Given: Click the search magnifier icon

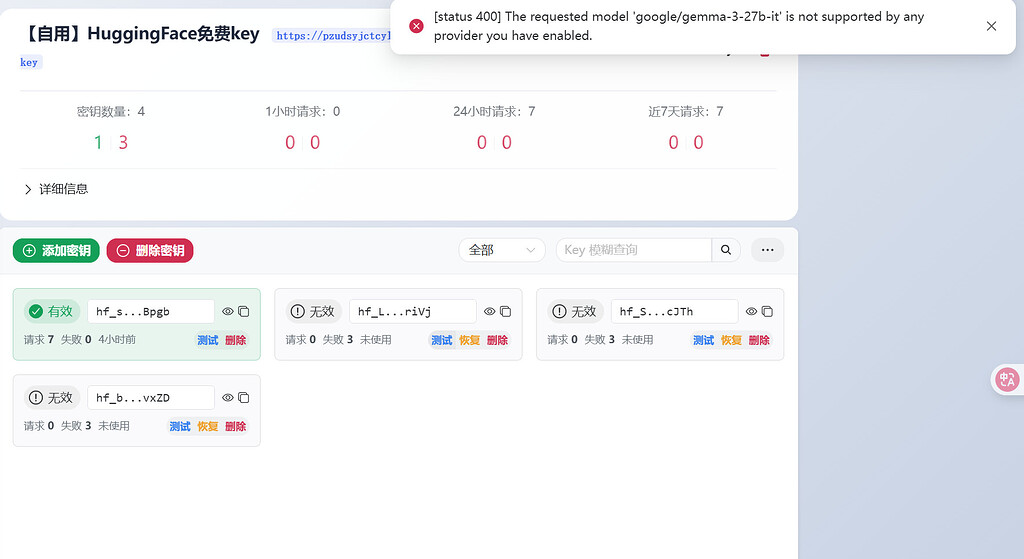Looking at the screenshot, I should 726,250.
